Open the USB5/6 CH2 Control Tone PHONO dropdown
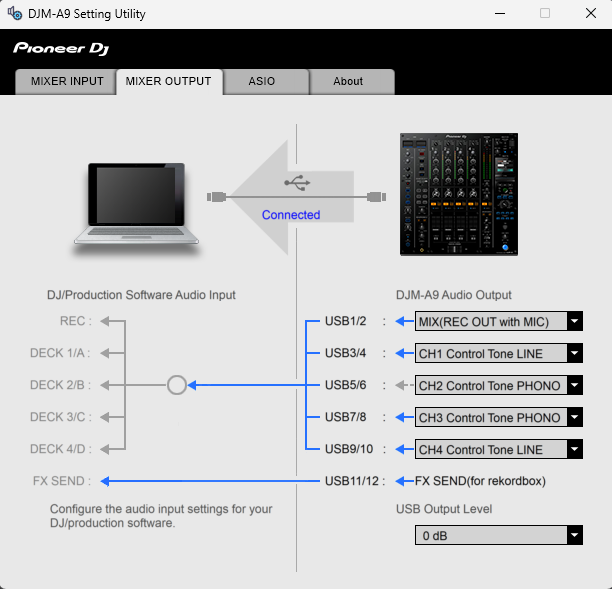612x589 pixels. pyautogui.click(x=499, y=385)
